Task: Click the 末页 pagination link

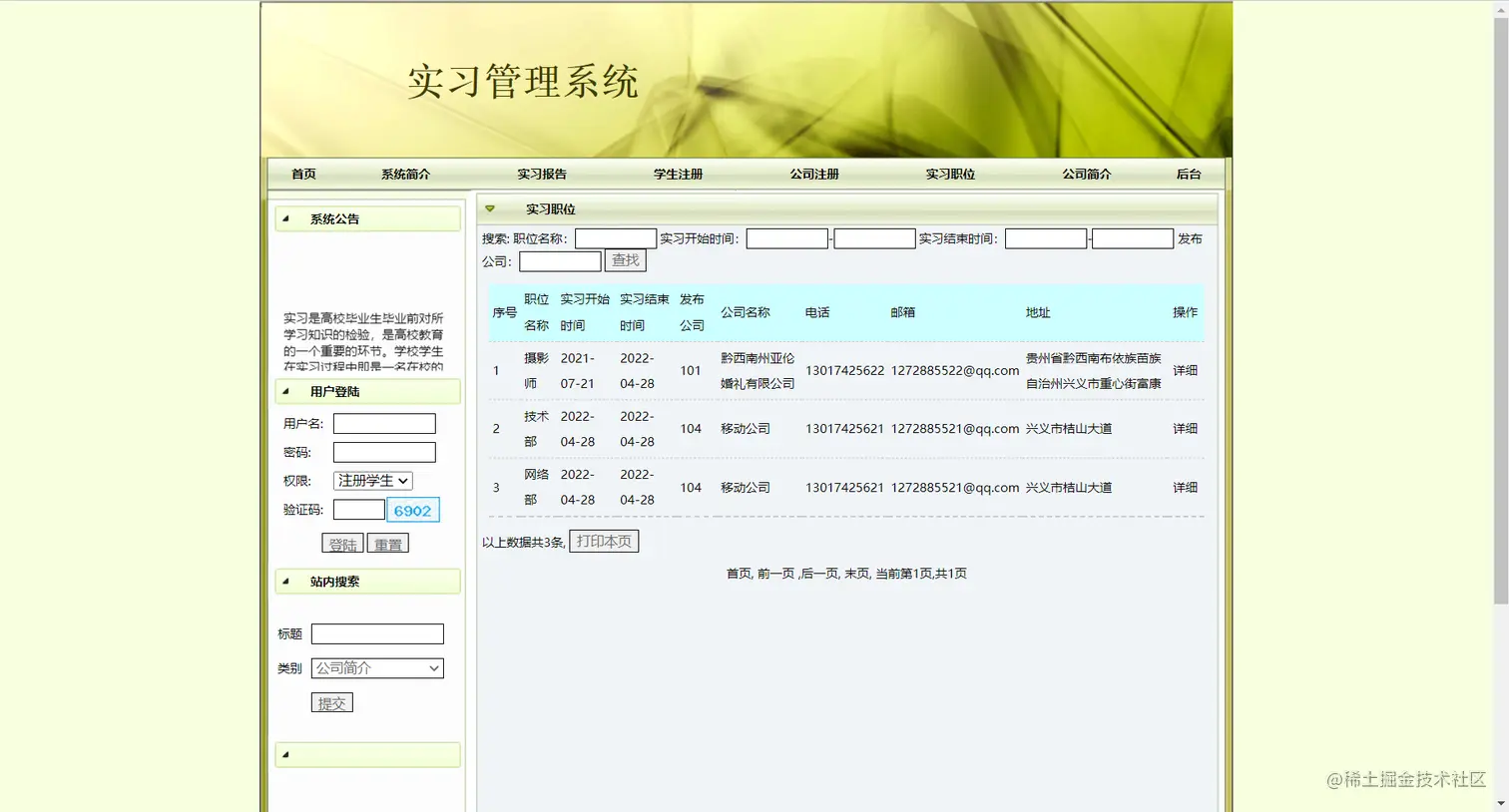Action: [855, 574]
